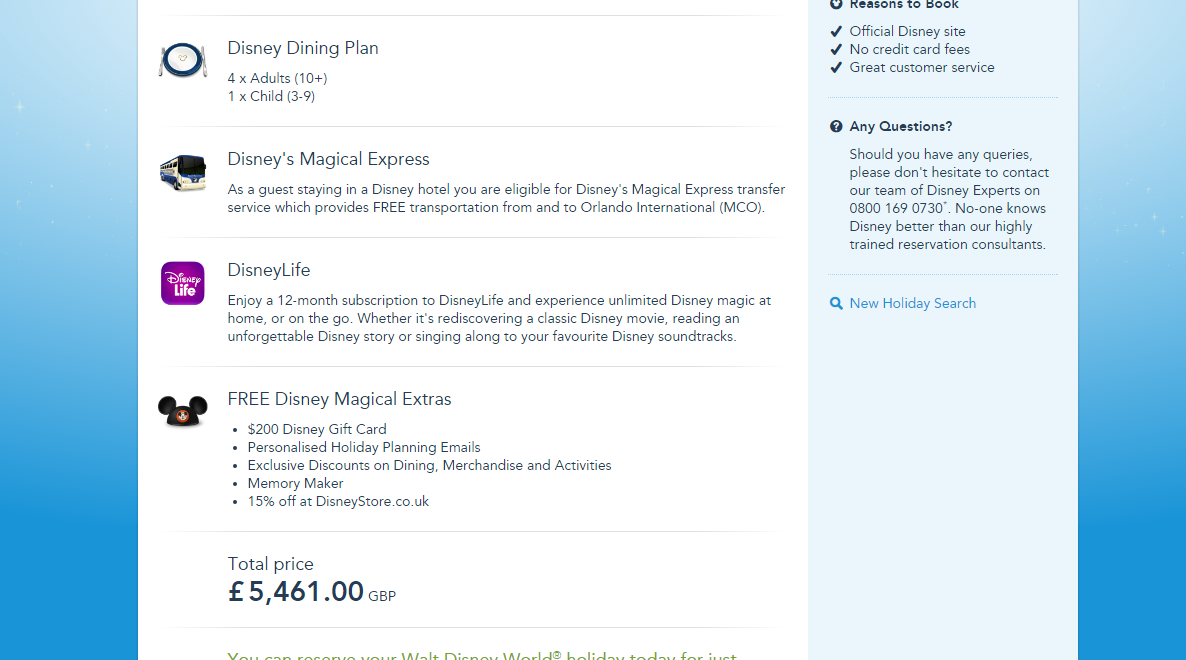Click Personalised Holiday Planning Emails bullet

pyautogui.click(x=364, y=448)
